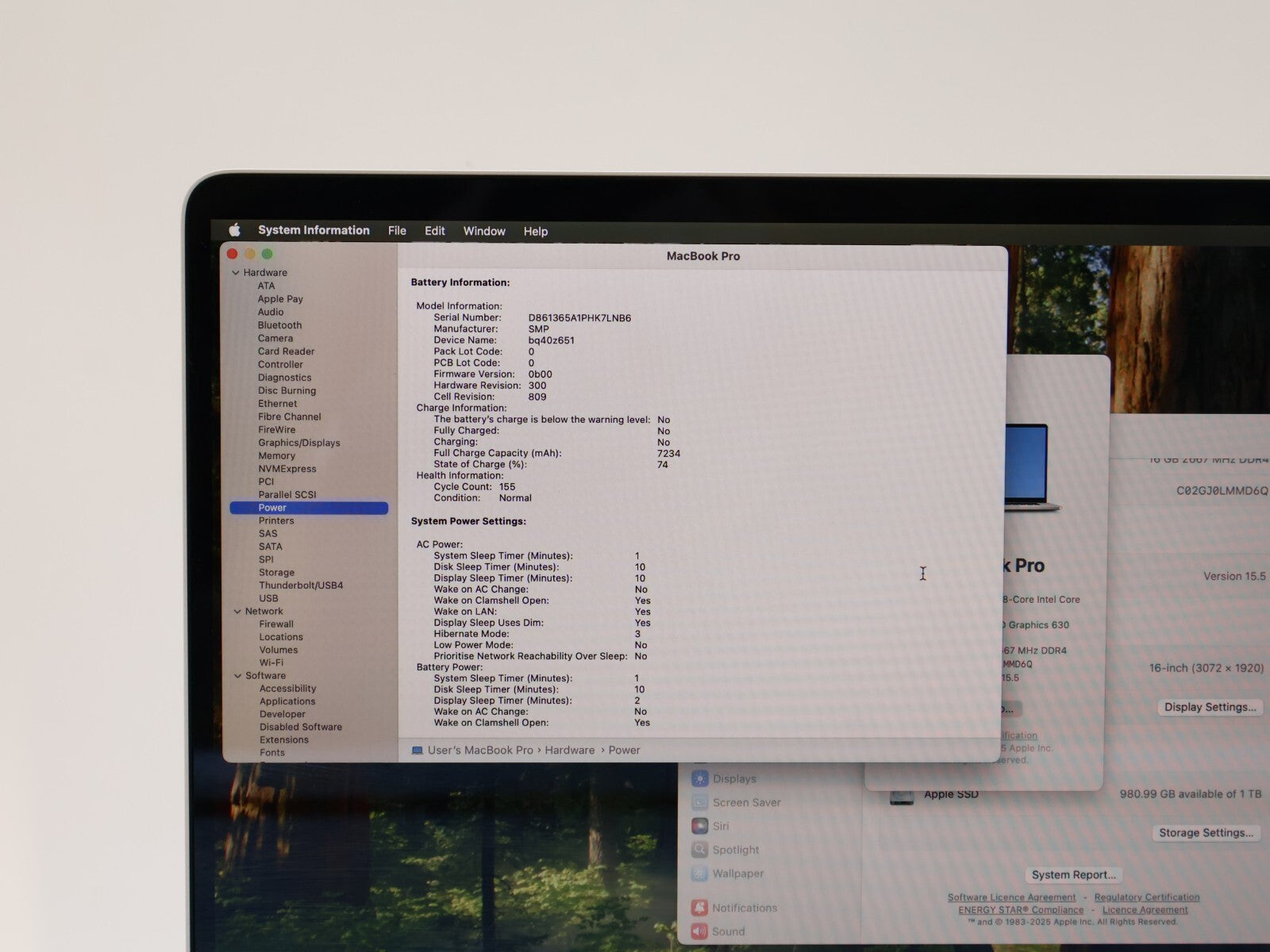Collapse the Network section
Image resolution: width=1270 pixels, height=952 pixels.
coord(237,612)
